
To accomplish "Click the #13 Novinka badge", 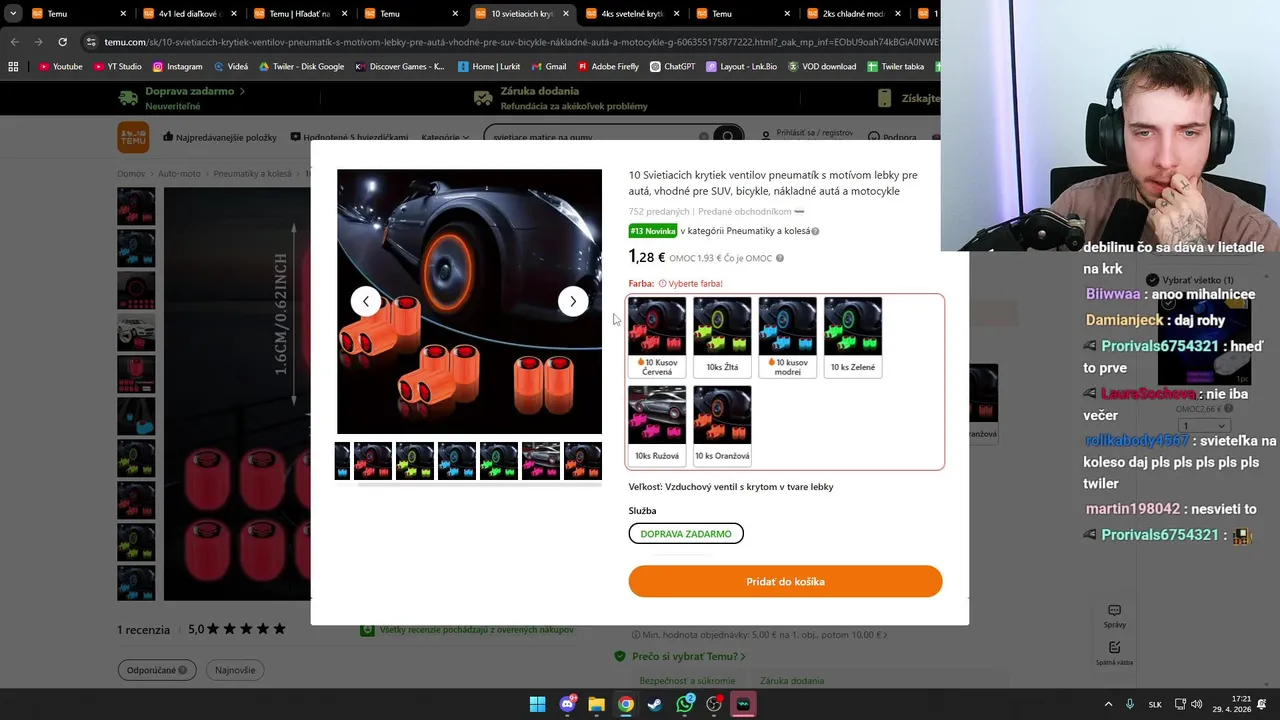I will [653, 231].
